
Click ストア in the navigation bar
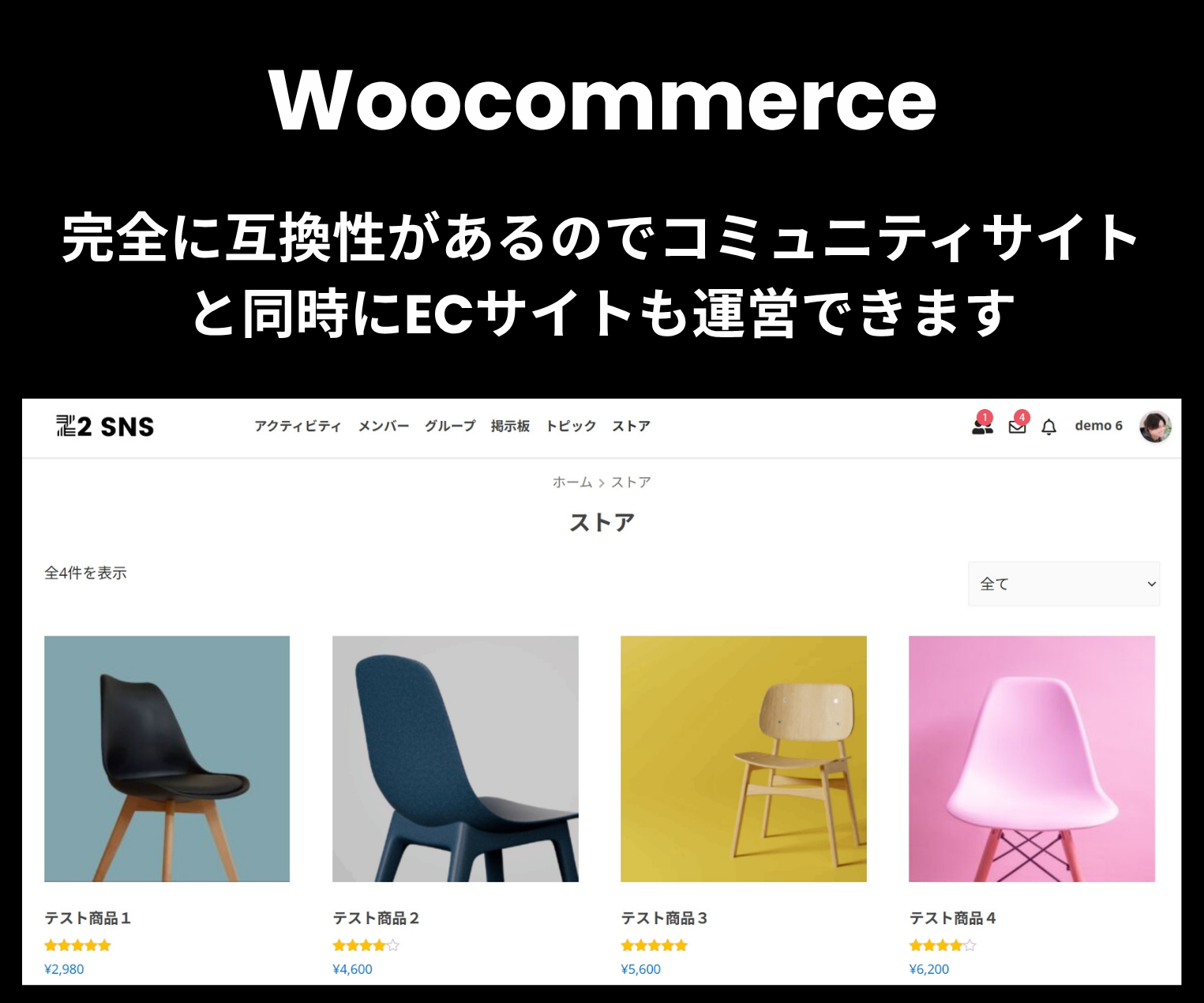[632, 426]
